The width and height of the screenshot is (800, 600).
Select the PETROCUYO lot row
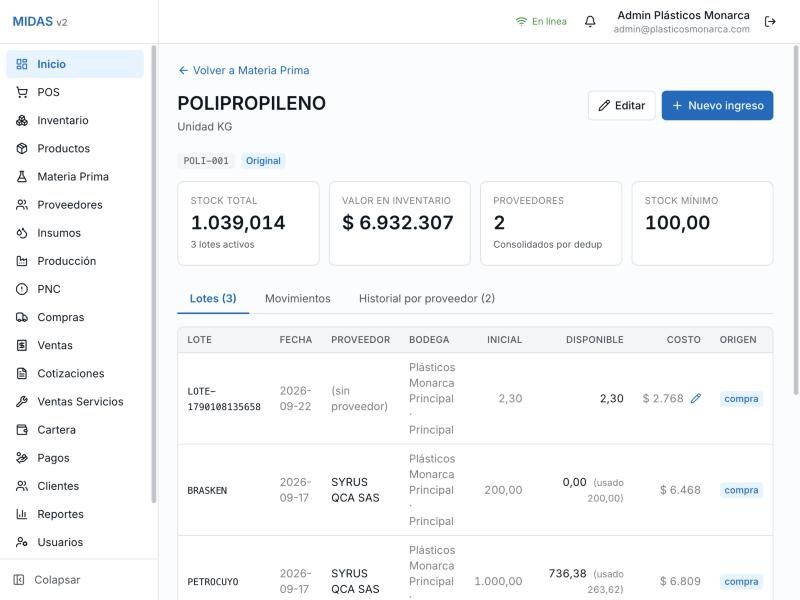pyautogui.click(x=475, y=568)
